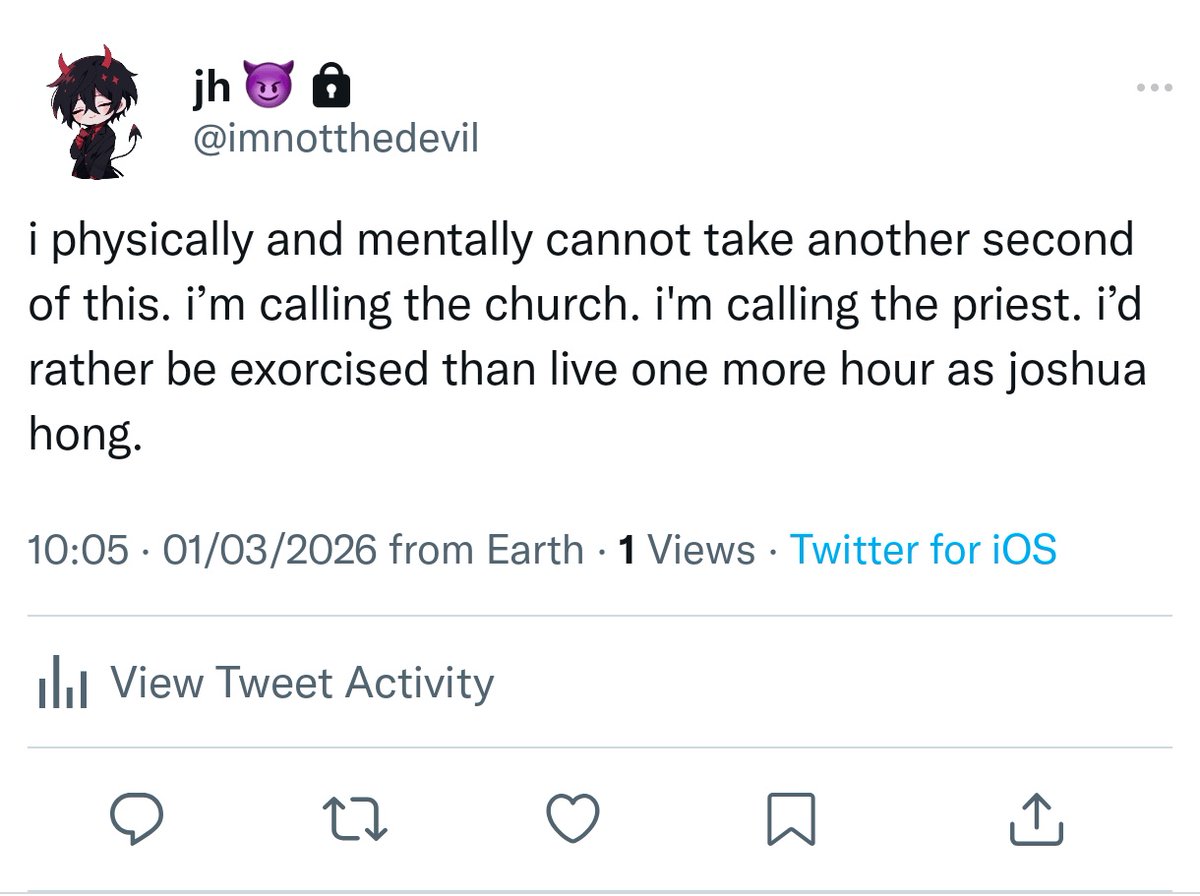
Task: Click the "1 Views" count
Action: click(687, 549)
